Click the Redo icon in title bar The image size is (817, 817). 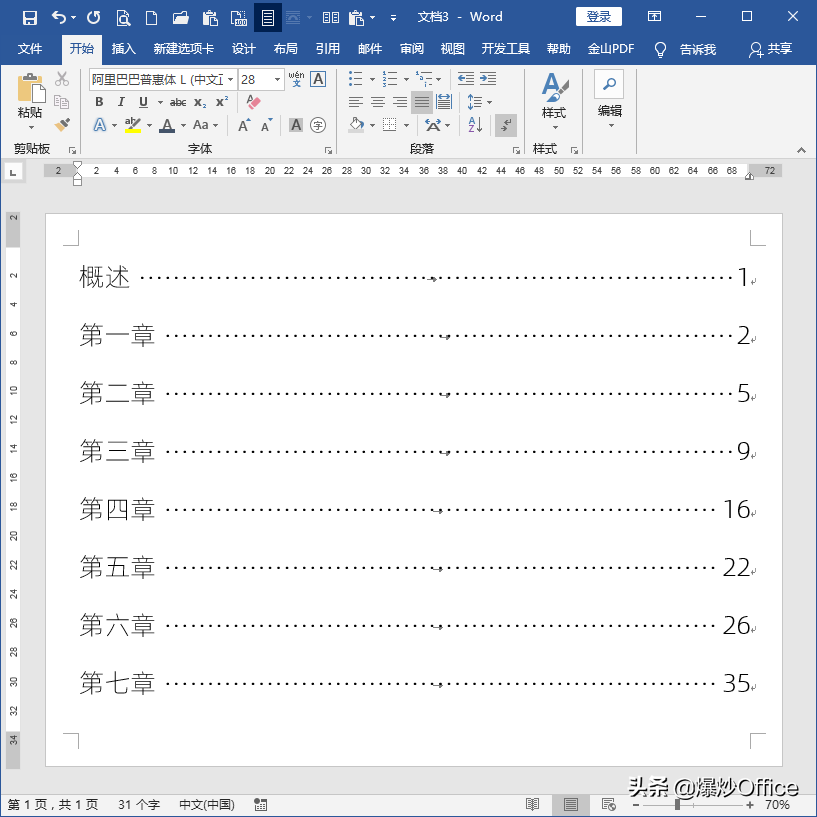(x=94, y=18)
